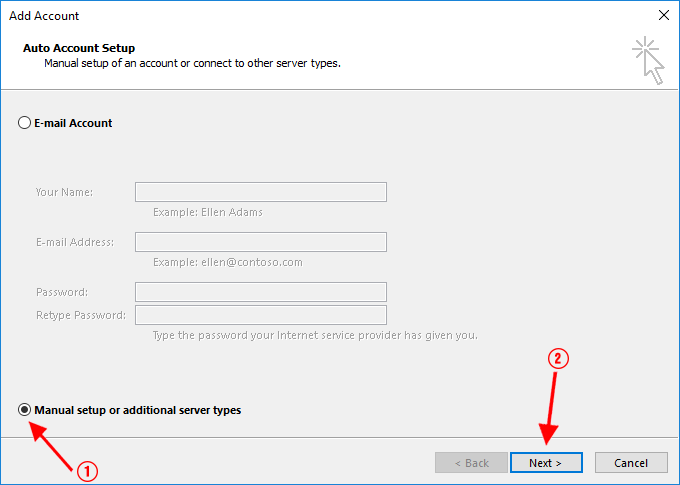
Task: Close the Add Account dialog window
Action: (664, 16)
